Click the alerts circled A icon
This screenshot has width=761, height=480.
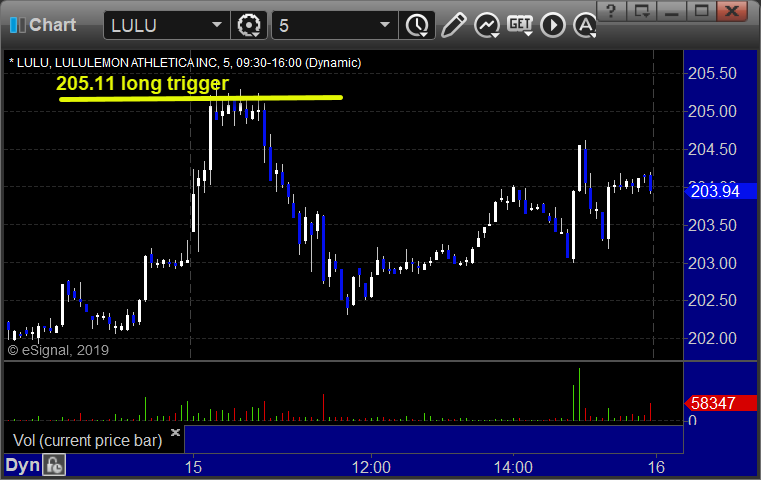[x=585, y=25]
